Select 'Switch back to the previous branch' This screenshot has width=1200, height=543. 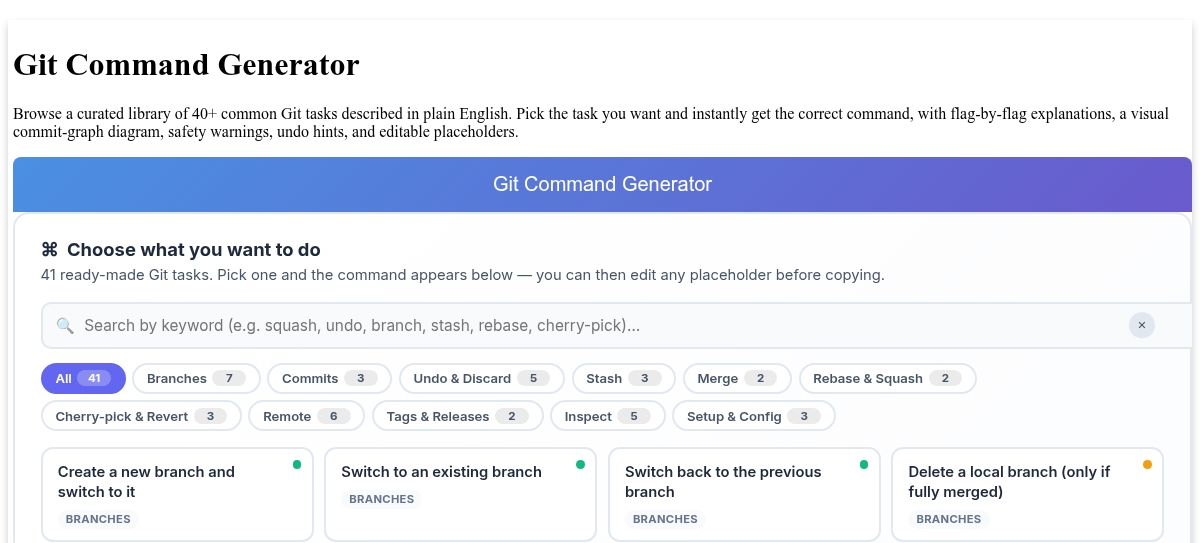pyautogui.click(x=744, y=495)
